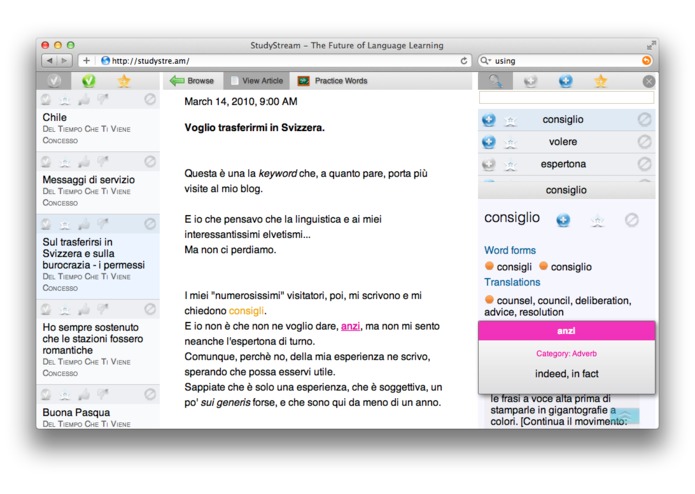Thumbs up the Messaggi di servizio article
Image resolution: width=695 pixels, height=494 pixels.
[x=84, y=162]
